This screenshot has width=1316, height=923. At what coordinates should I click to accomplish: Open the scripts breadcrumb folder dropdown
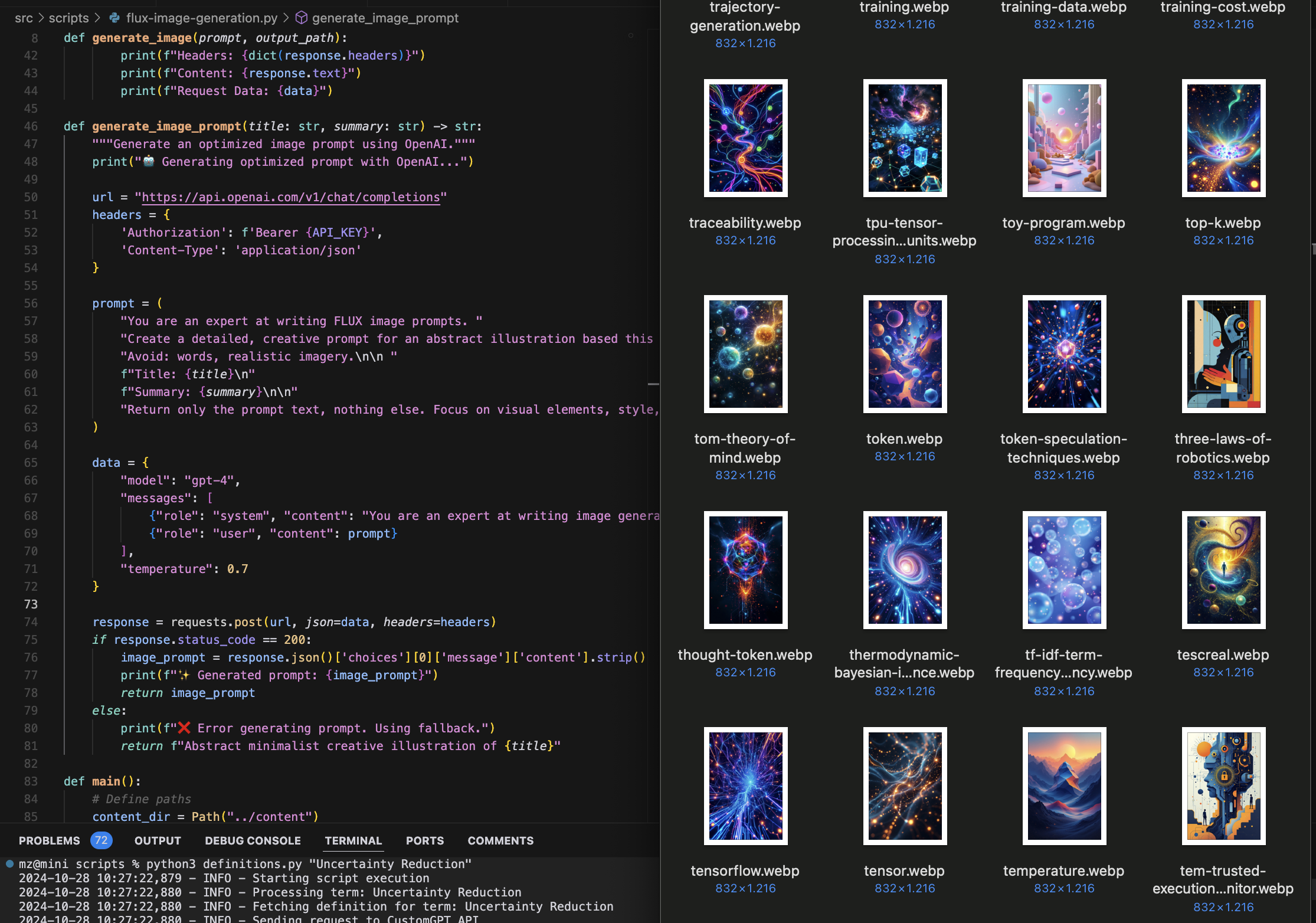[x=68, y=18]
